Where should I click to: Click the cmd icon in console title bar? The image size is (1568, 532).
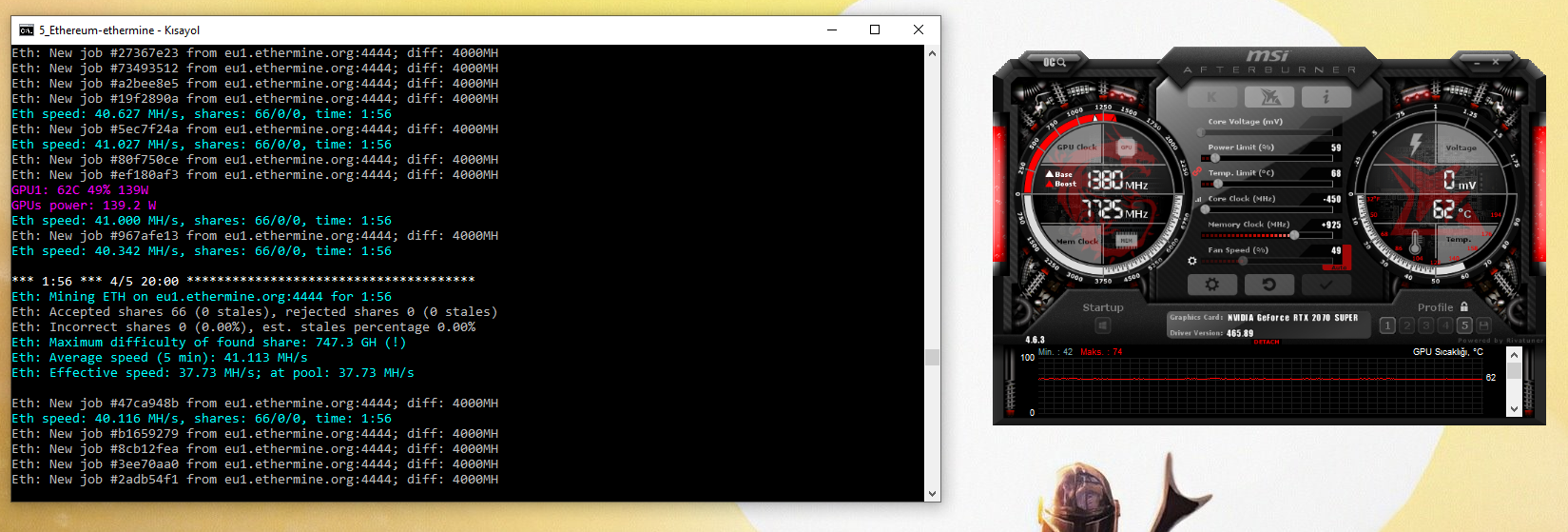27,30
